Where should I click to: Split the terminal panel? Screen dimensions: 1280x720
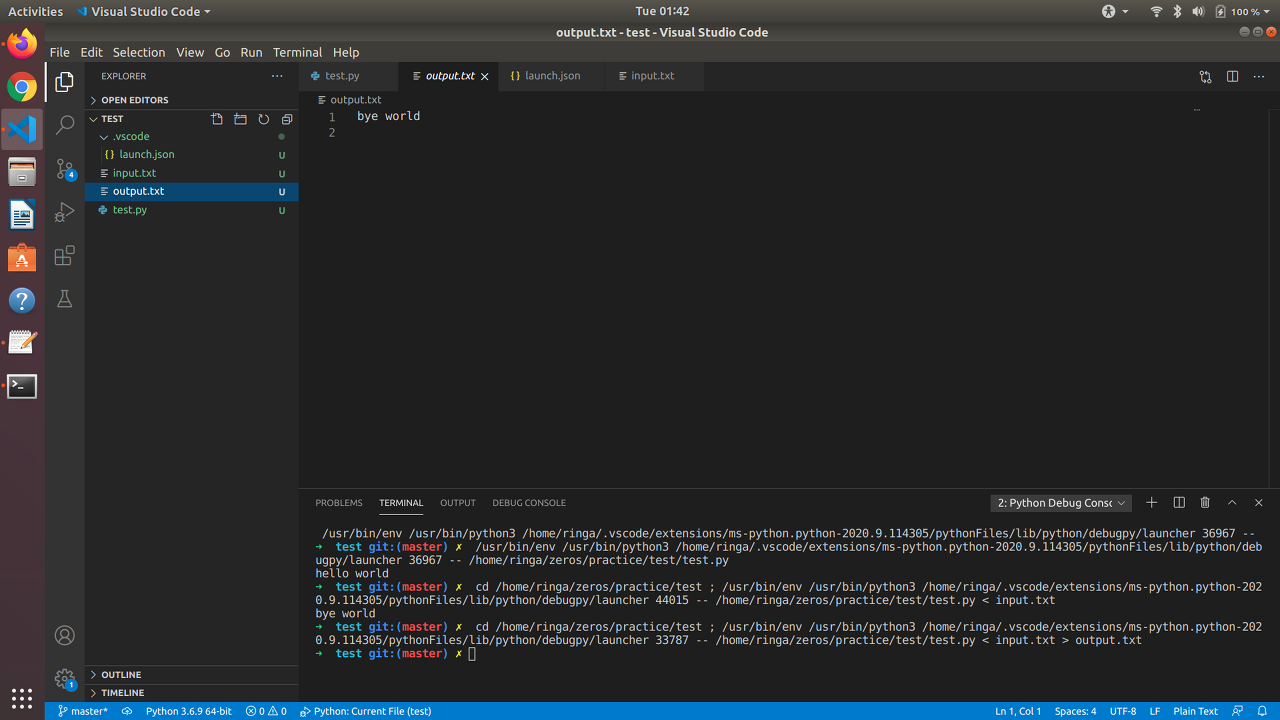1179,503
